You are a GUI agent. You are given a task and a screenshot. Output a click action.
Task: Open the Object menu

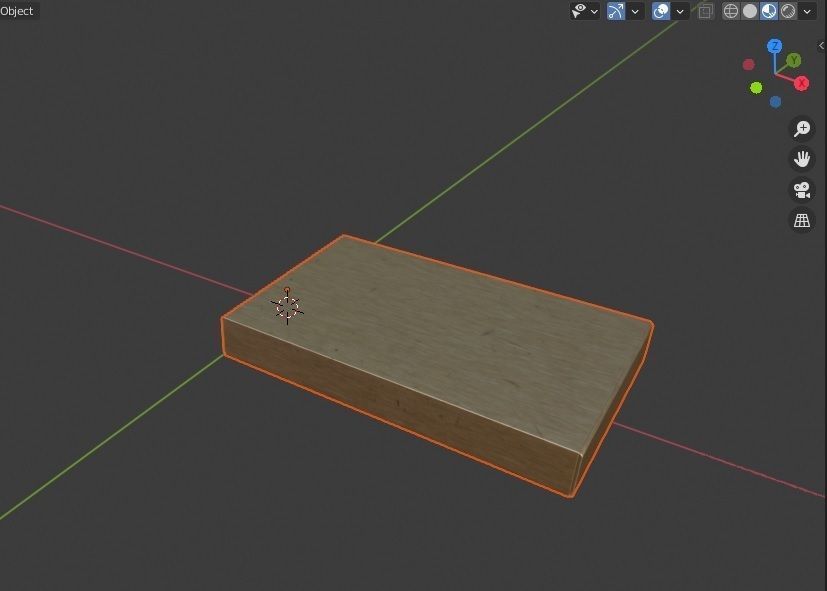coord(17,11)
